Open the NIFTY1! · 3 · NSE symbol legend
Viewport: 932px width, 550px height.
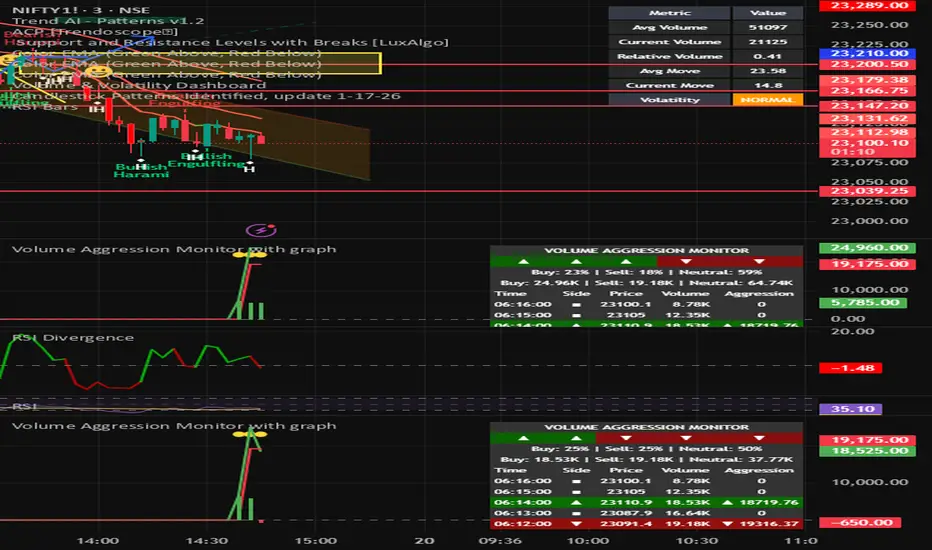pos(81,10)
